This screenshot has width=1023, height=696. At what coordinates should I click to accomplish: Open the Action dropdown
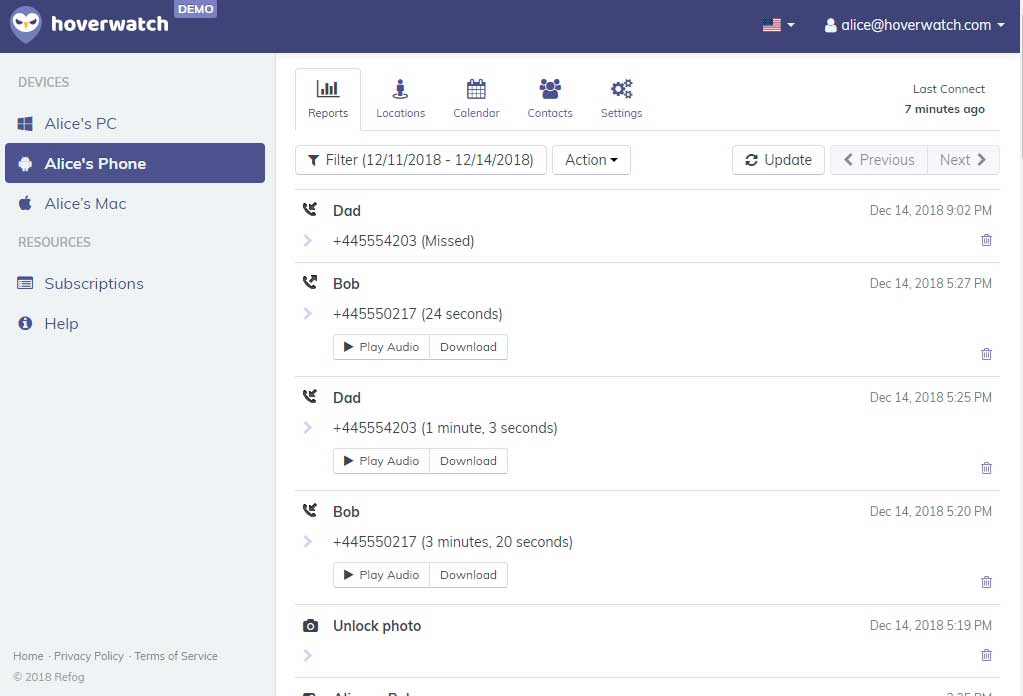(591, 160)
